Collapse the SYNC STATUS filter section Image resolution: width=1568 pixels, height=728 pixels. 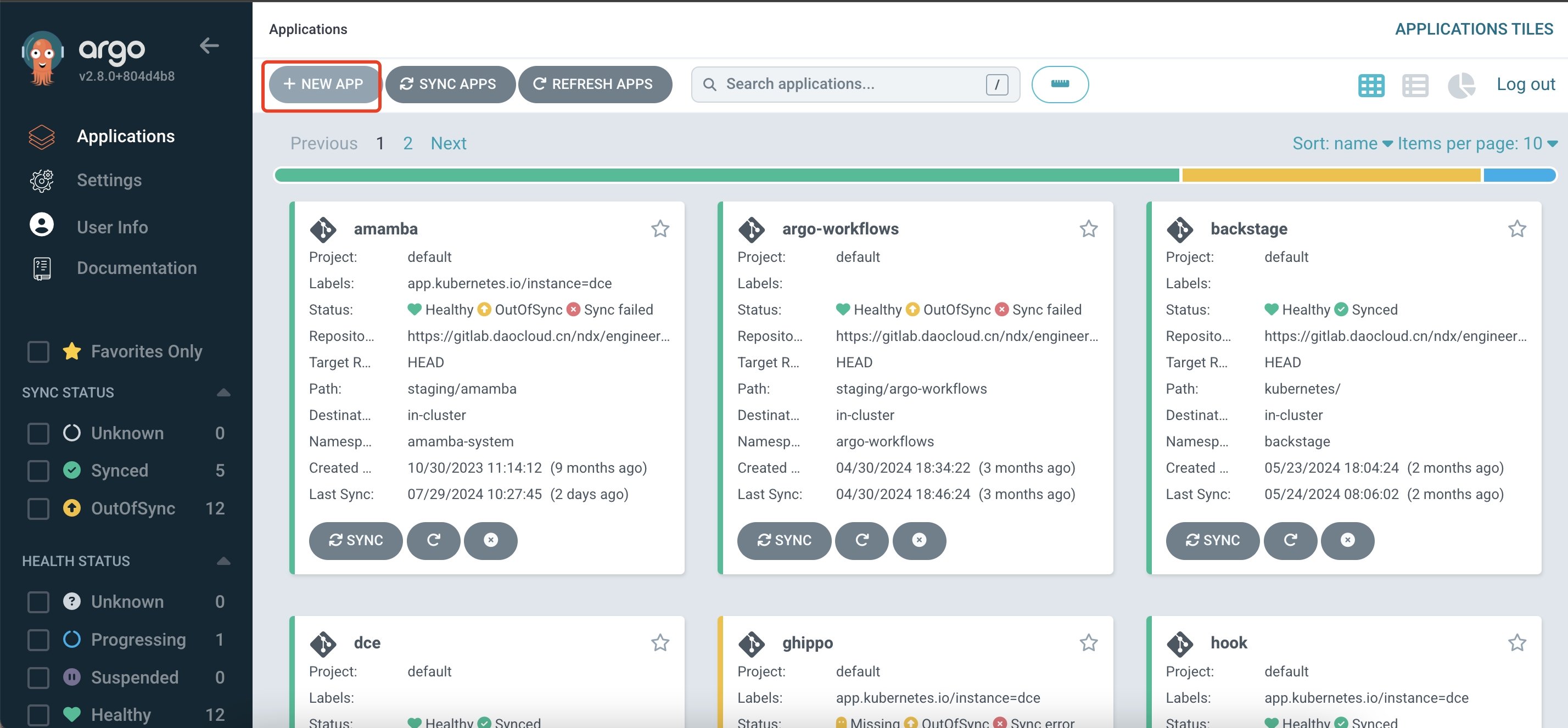pyautogui.click(x=223, y=393)
